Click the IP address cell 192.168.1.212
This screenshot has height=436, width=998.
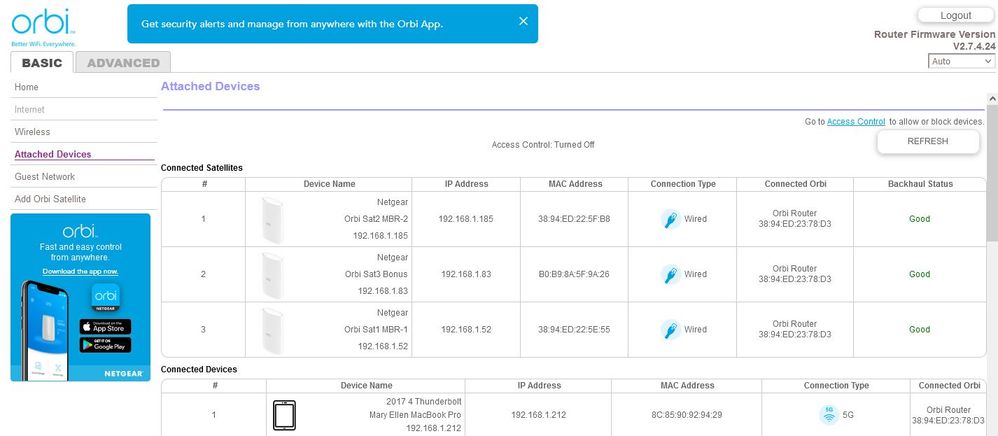[538, 415]
